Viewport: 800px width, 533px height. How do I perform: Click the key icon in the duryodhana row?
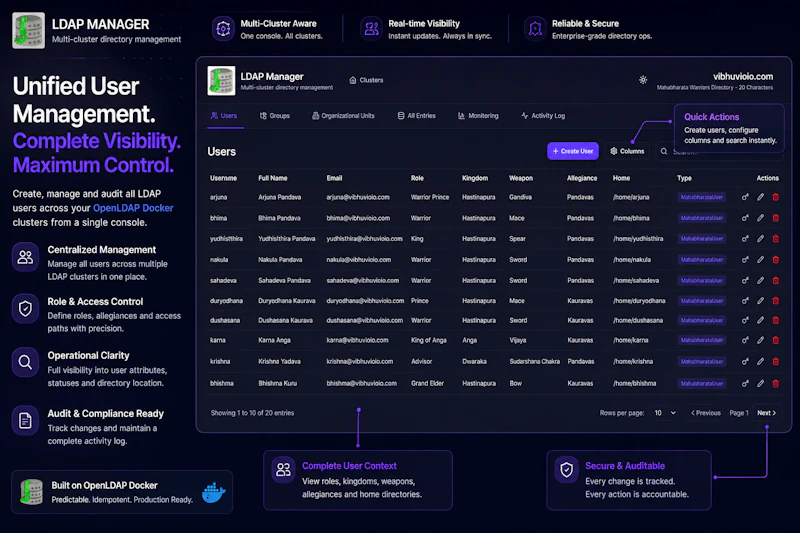click(x=745, y=301)
